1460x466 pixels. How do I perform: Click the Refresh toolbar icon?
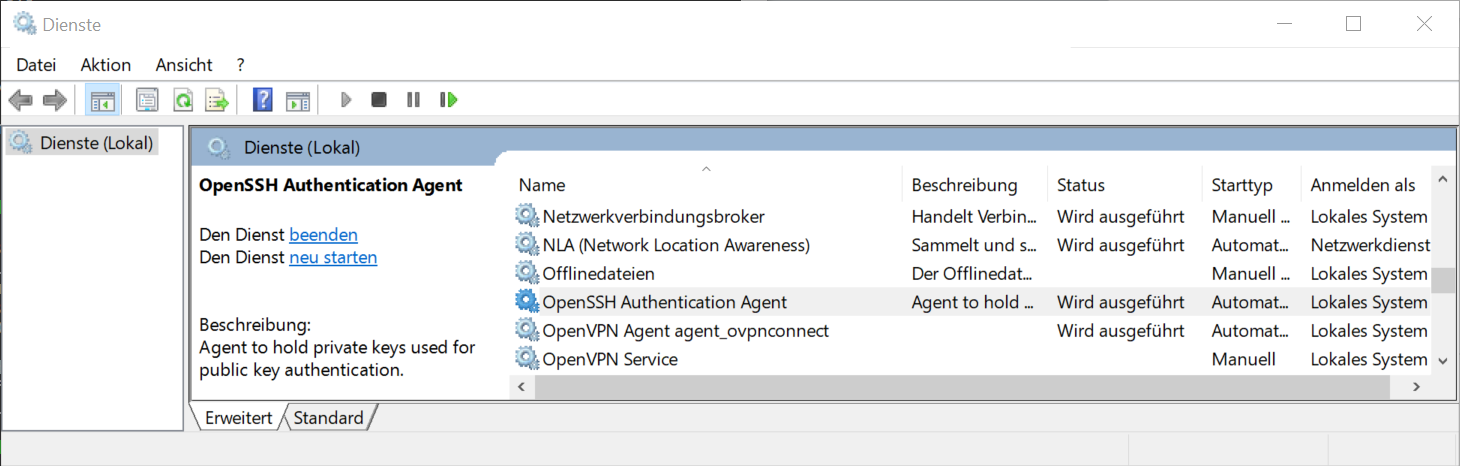coord(182,100)
